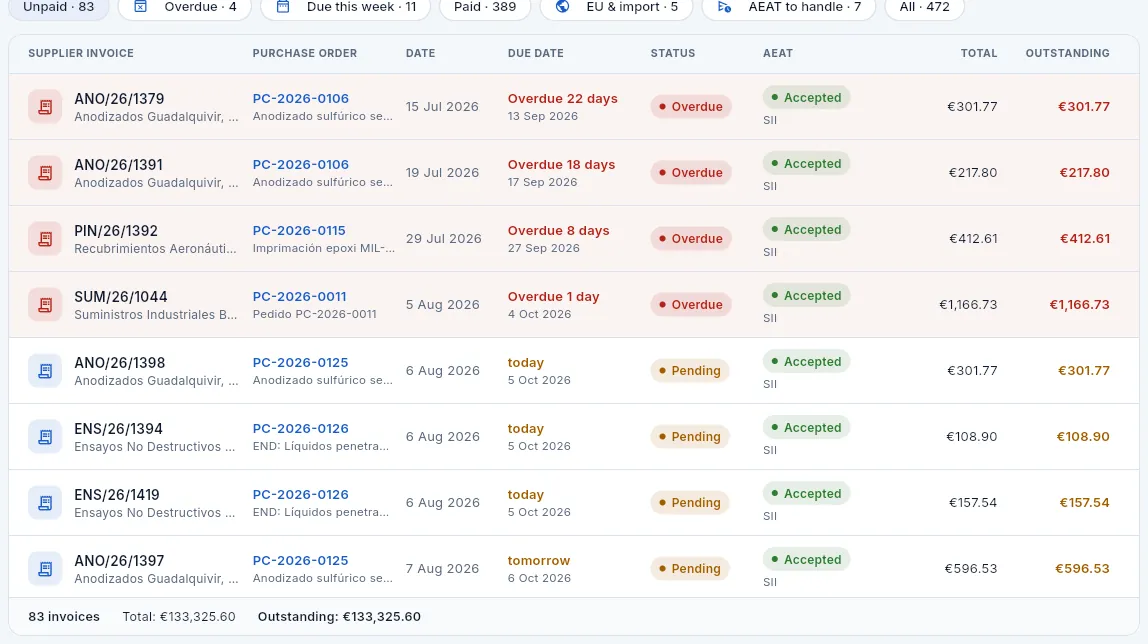The height and width of the screenshot is (644, 1148).
Task: Click the 'Overdue 8 days' due date text
Action: click(x=559, y=231)
